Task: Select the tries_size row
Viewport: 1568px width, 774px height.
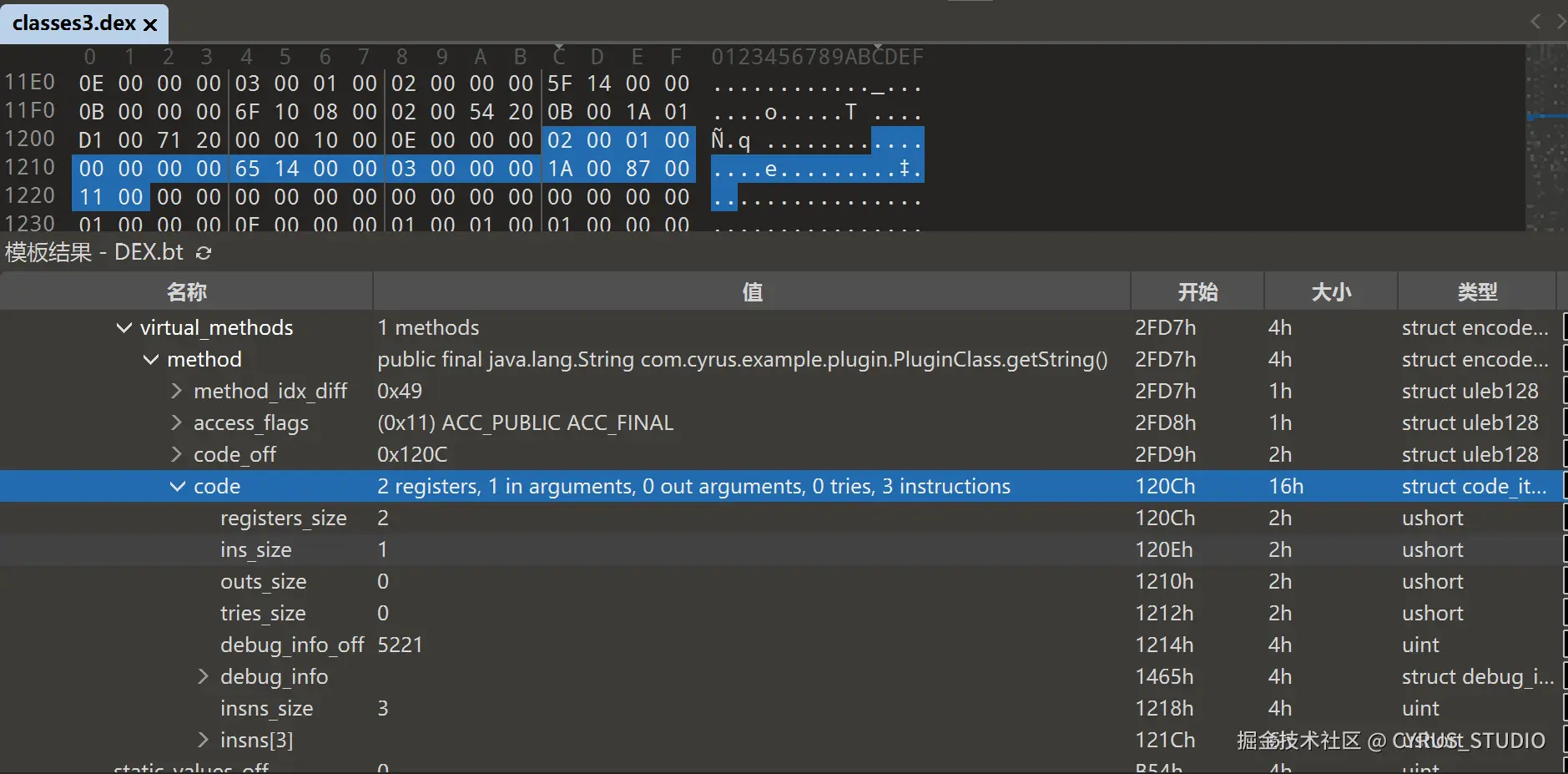Action: pos(780,613)
